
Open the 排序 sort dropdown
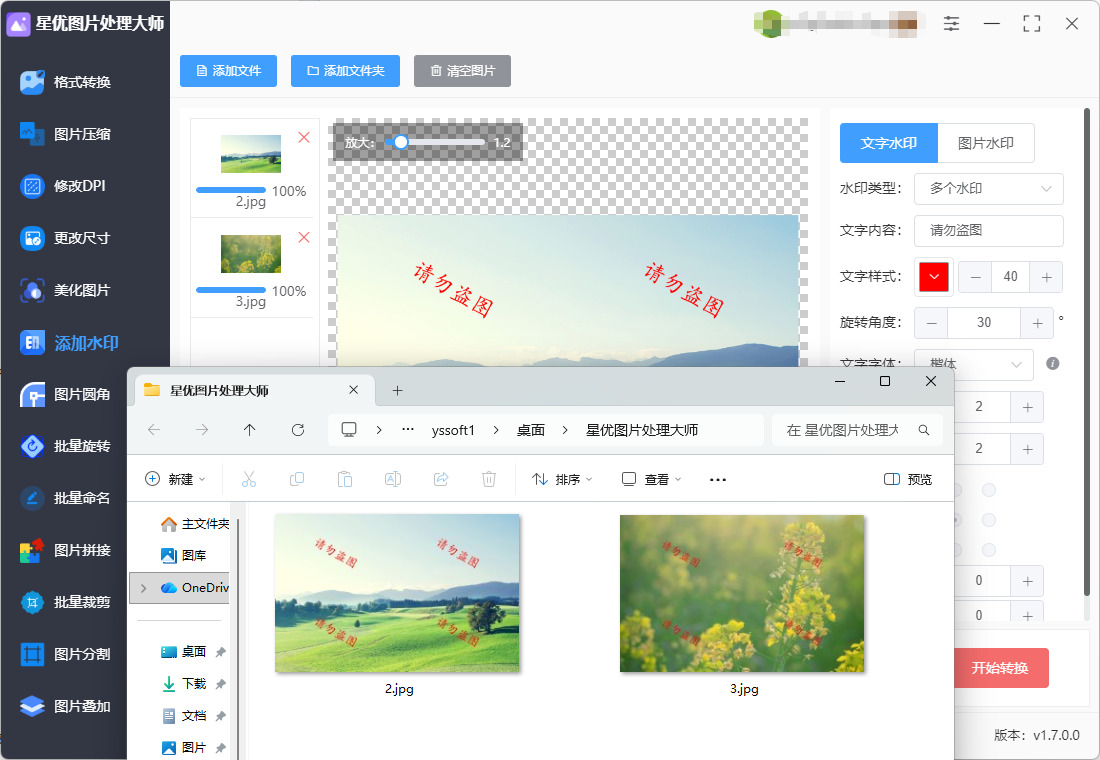pos(562,479)
